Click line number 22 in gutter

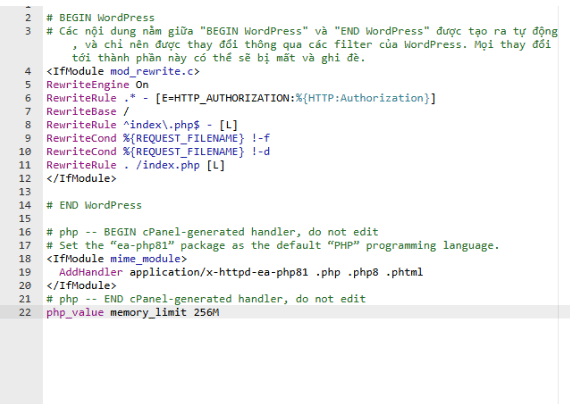[x=25, y=312]
